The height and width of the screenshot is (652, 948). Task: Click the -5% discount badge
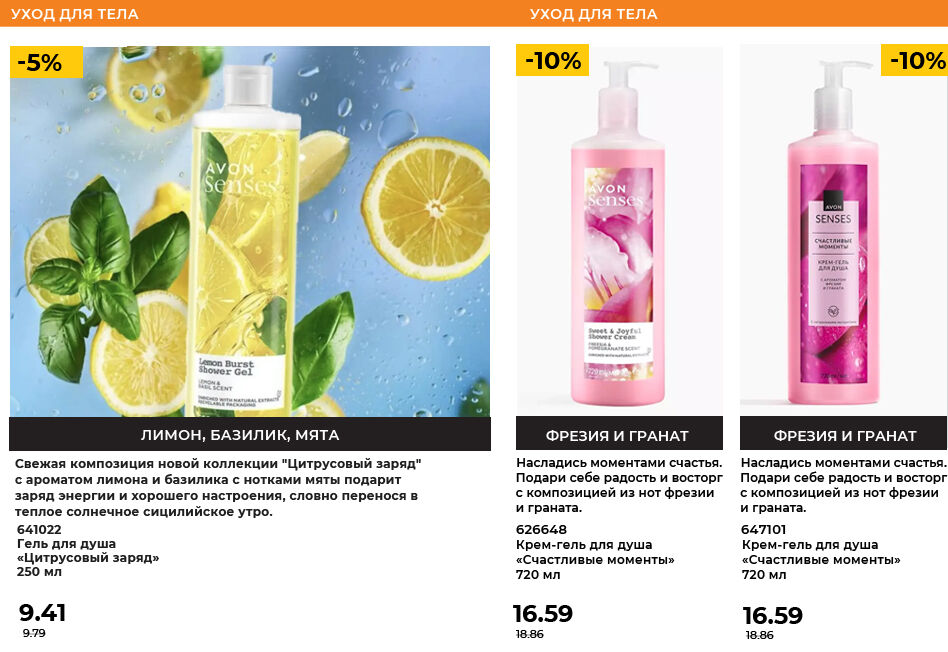46,62
